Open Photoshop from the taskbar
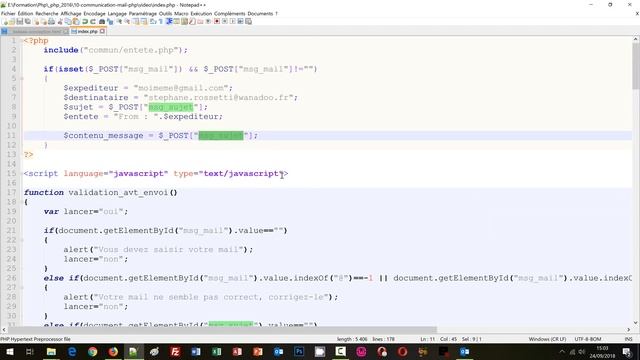 click(x=299, y=351)
